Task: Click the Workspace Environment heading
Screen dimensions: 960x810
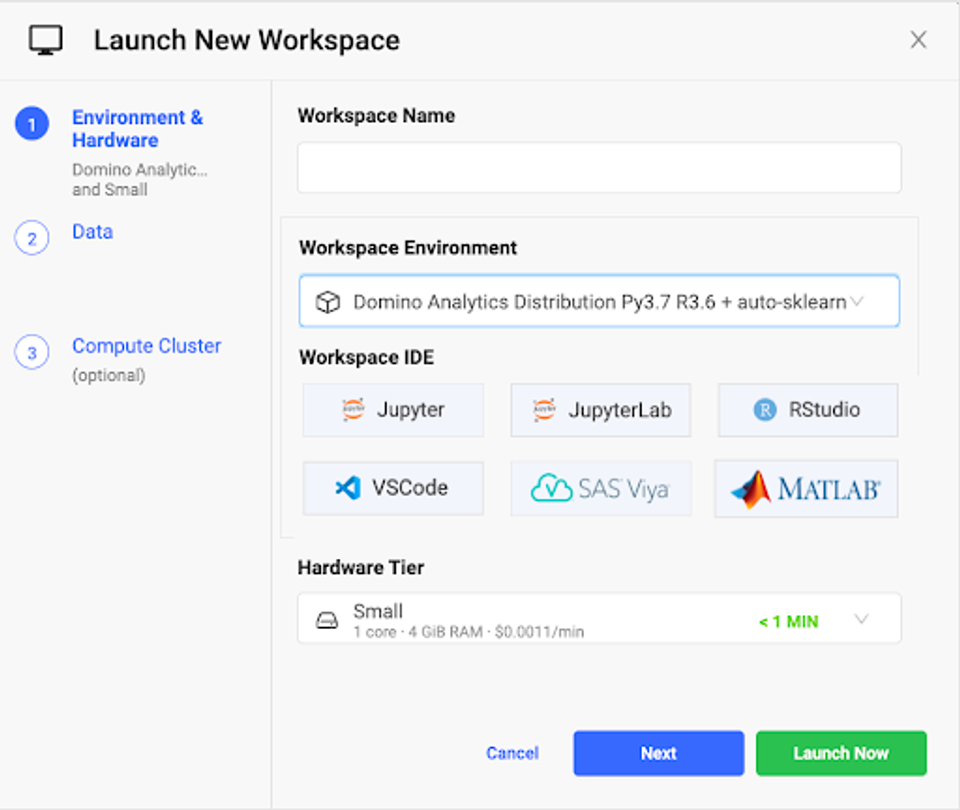Action: click(x=408, y=248)
